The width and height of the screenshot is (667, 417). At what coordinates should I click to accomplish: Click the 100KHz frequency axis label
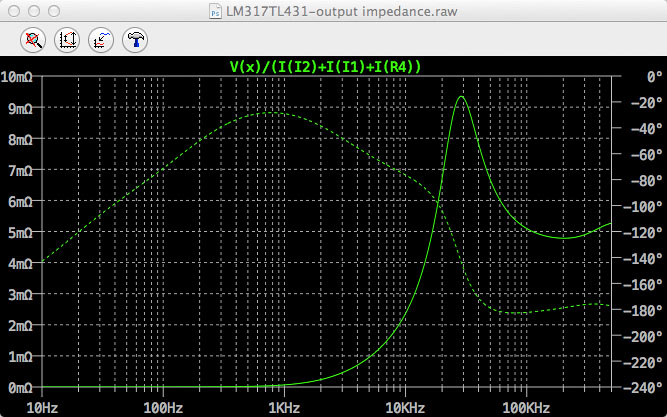(x=527, y=408)
